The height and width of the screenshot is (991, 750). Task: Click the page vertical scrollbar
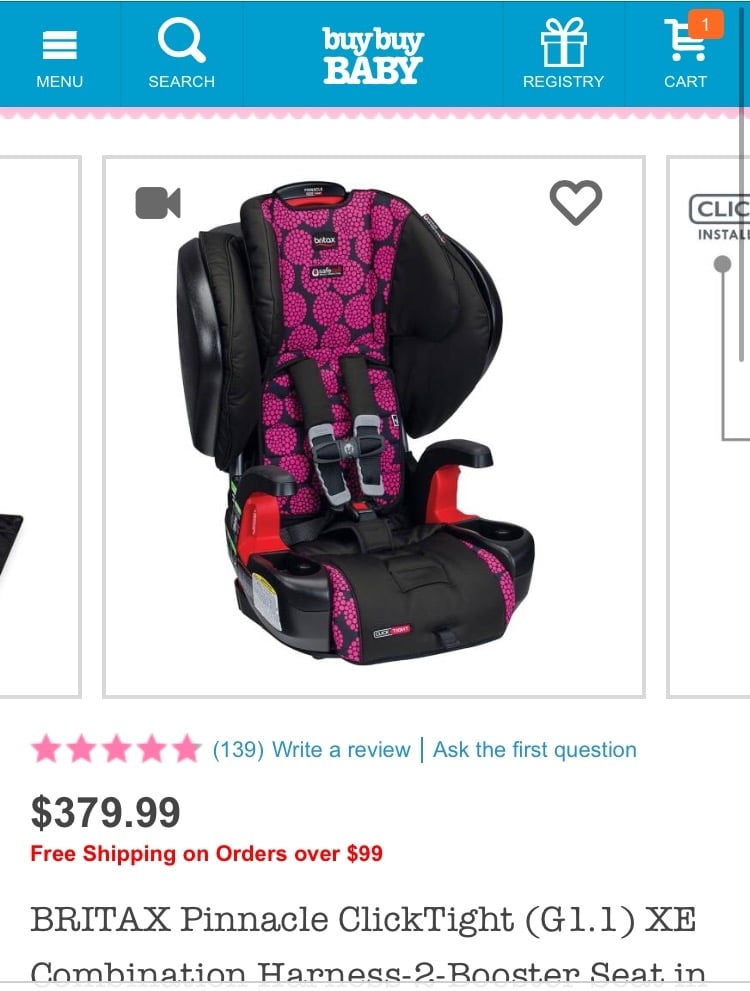click(742, 183)
